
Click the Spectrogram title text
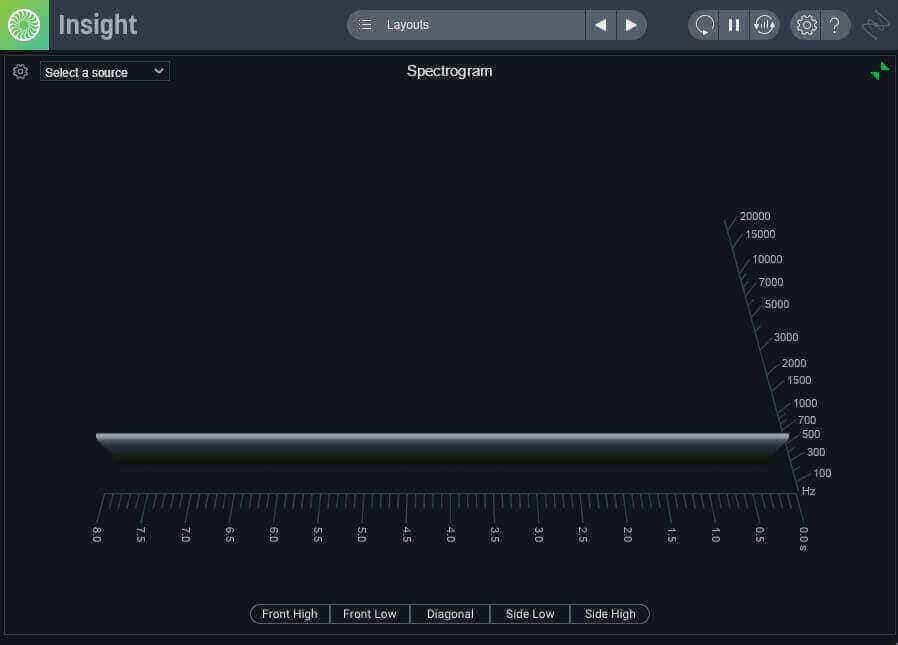(x=450, y=71)
